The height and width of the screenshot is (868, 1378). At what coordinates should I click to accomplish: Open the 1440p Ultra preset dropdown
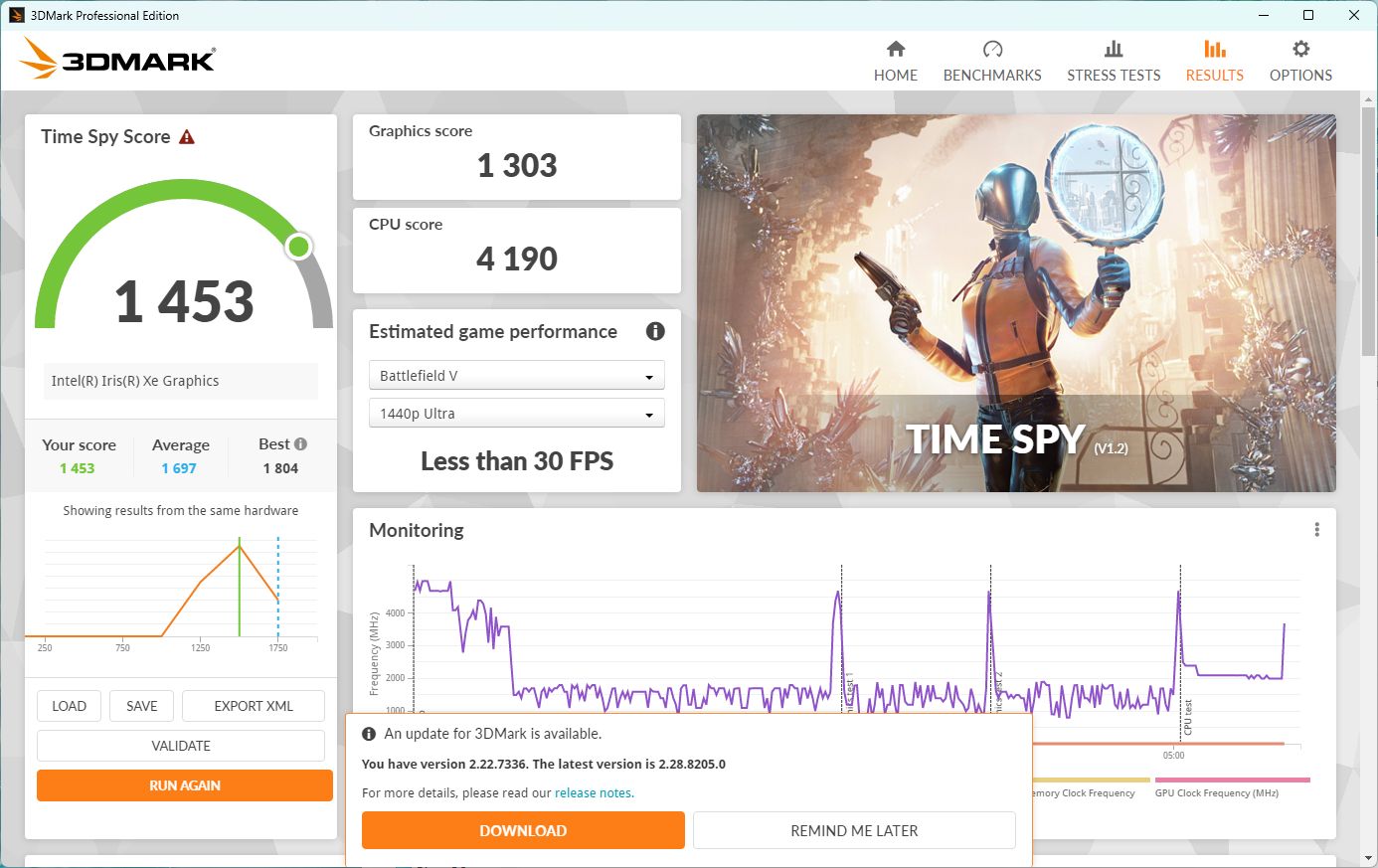pos(517,414)
